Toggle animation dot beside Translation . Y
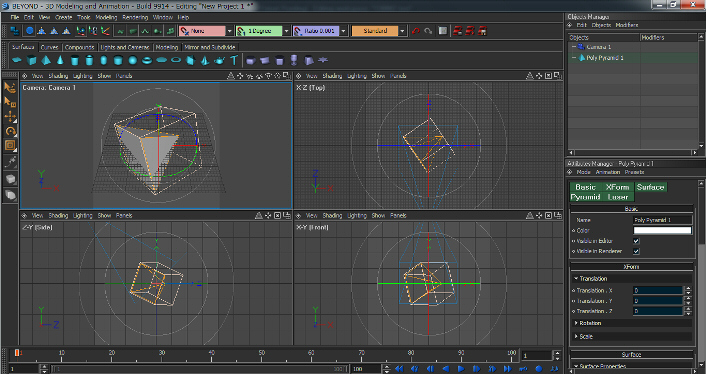Image resolution: width=706 pixels, height=374 pixels. coord(574,301)
